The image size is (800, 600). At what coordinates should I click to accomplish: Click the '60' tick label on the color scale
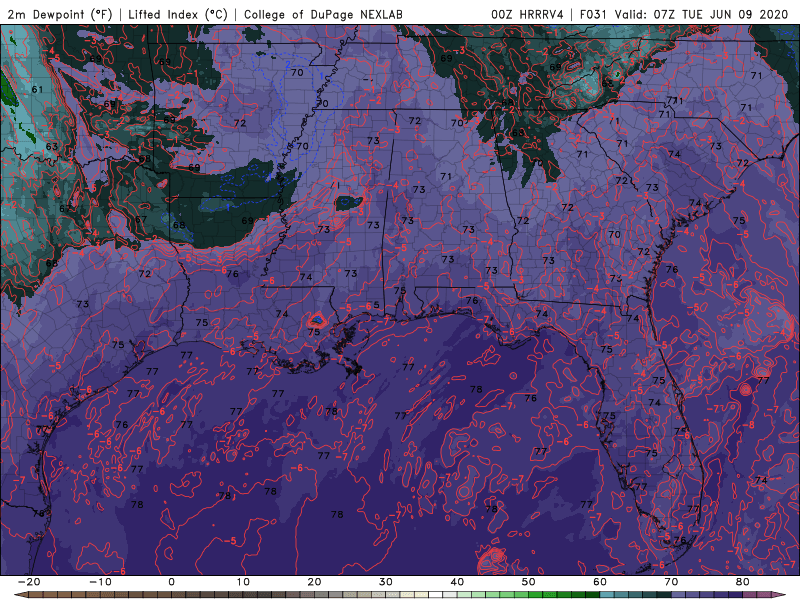pyautogui.click(x=600, y=582)
